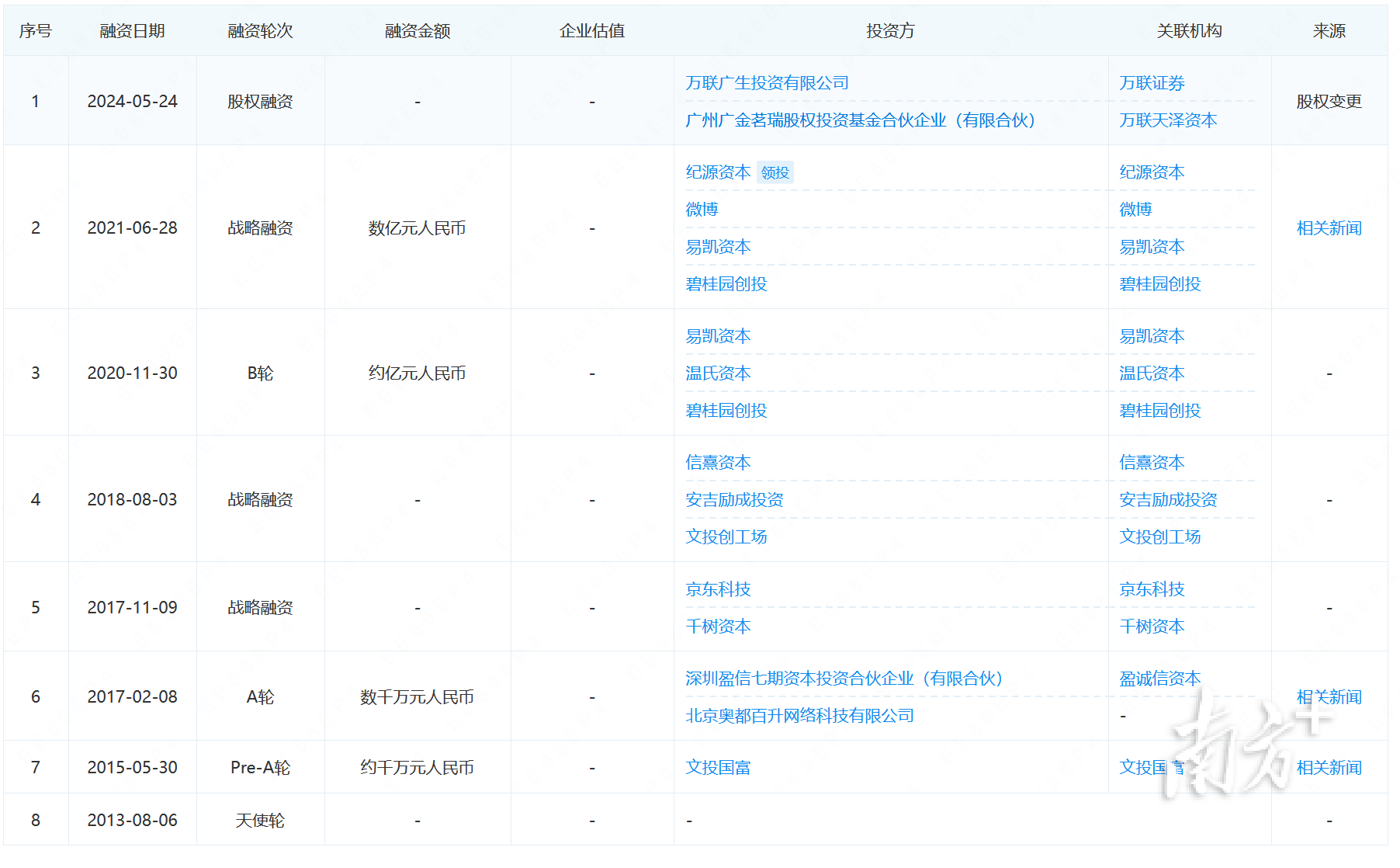The width and height of the screenshot is (1400, 868).
Task: Open 安吉励成投资 in the investor column
Action: pyautogui.click(x=734, y=500)
